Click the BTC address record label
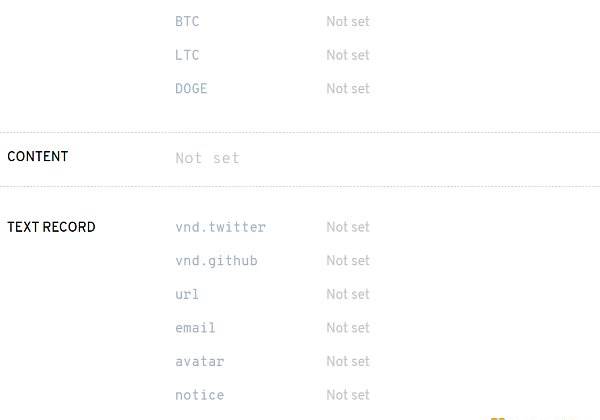The width and height of the screenshot is (600, 420). click(x=187, y=21)
